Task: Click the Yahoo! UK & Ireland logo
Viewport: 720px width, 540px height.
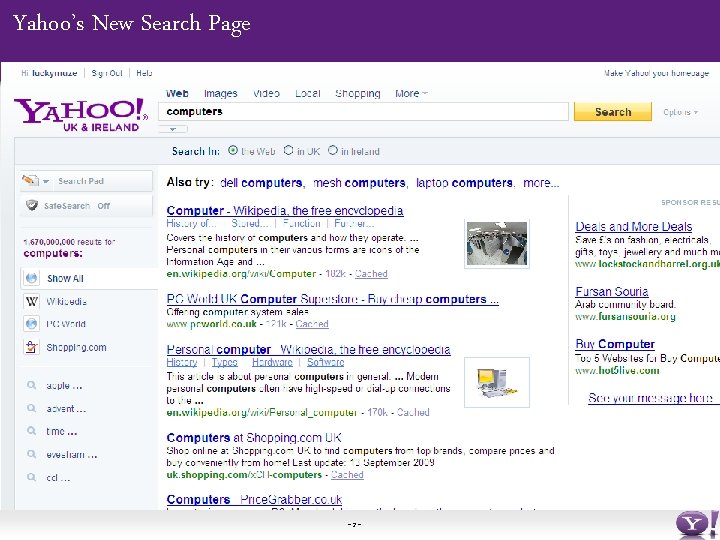Action: point(81,115)
